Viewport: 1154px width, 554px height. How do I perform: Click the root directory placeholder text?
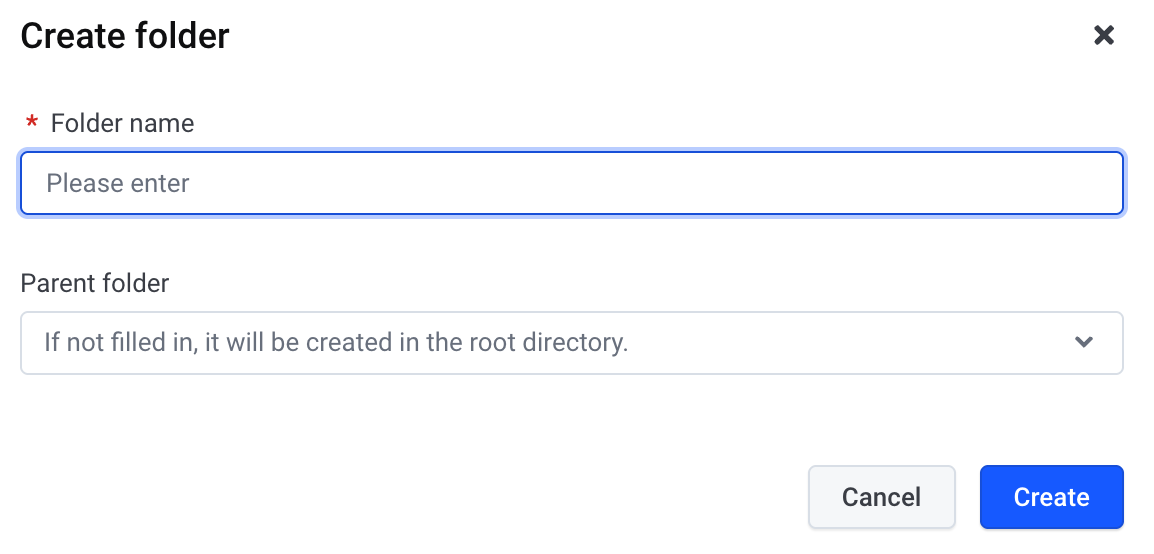click(336, 343)
